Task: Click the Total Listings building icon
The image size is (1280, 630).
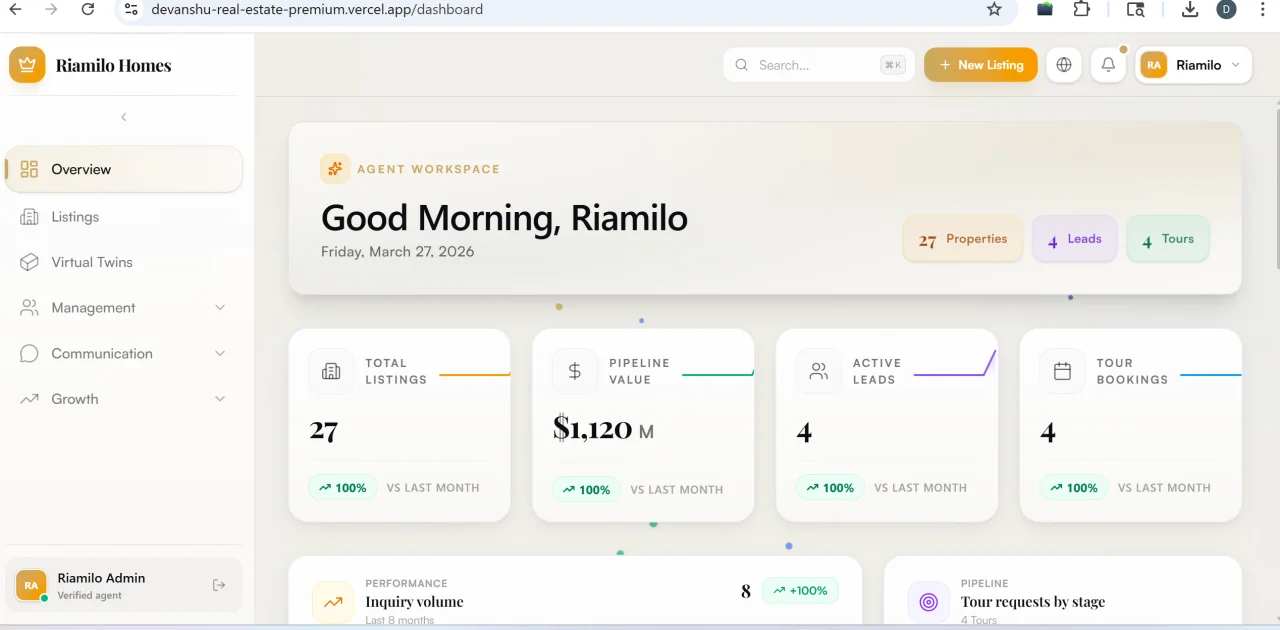Action: point(331,372)
